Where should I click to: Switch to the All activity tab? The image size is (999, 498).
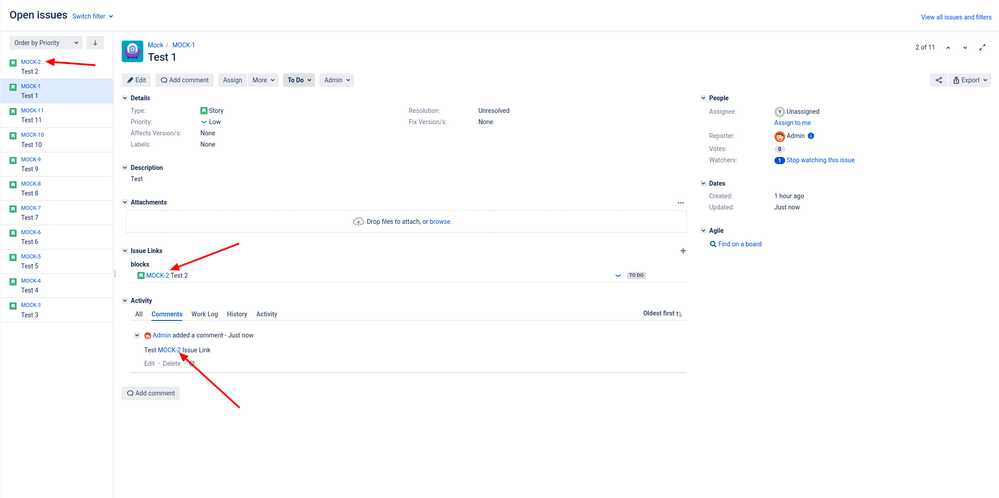(139, 314)
